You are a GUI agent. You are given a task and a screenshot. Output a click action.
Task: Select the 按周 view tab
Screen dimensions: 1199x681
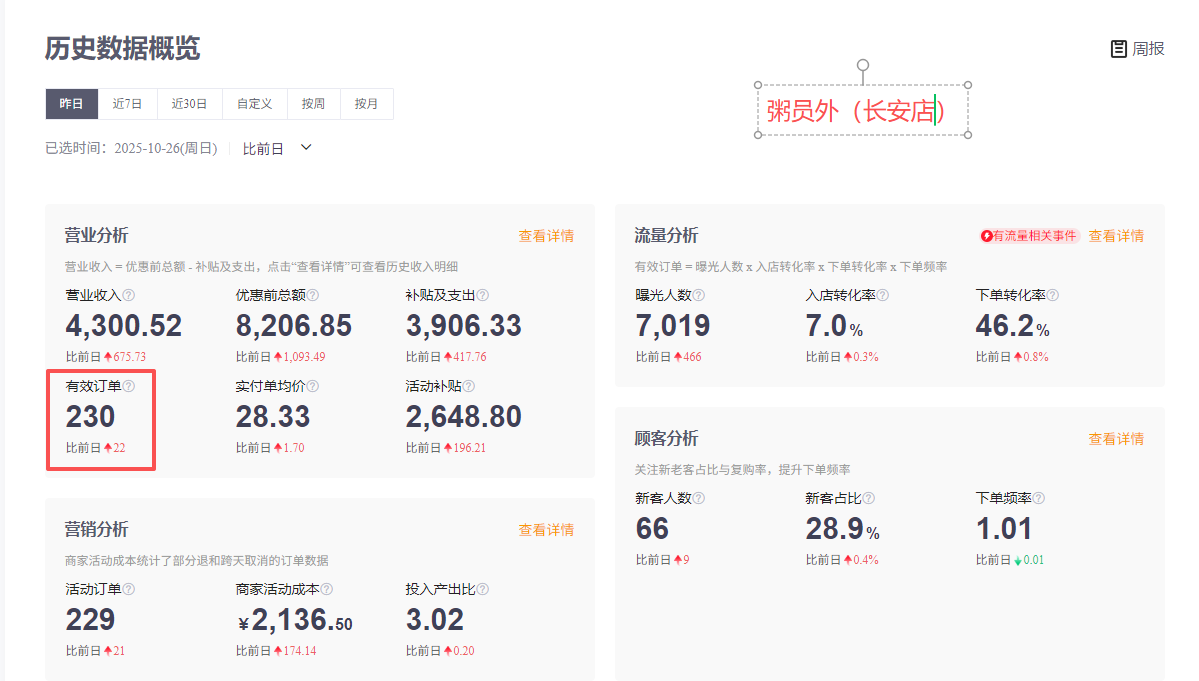(313, 104)
